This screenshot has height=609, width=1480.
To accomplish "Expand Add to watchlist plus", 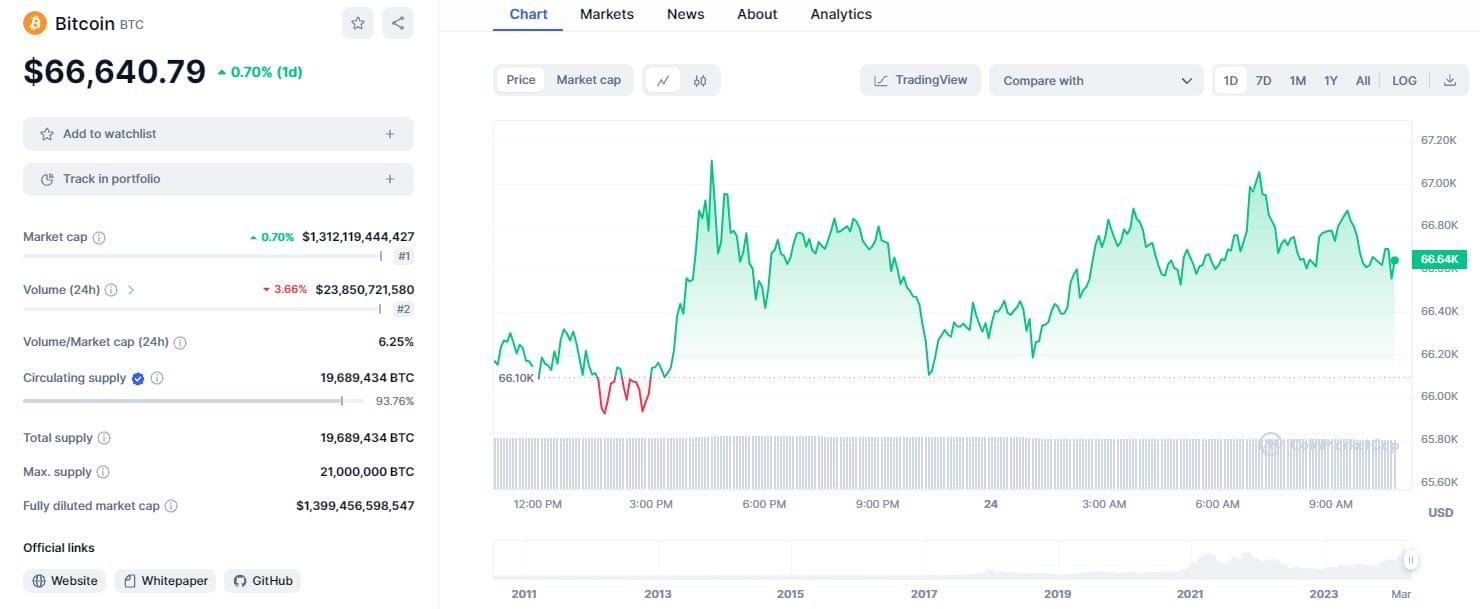I will [390, 134].
